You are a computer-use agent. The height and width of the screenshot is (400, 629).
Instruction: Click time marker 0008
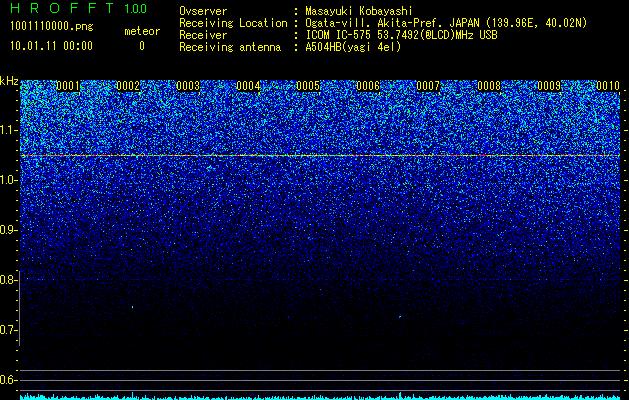click(x=489, y=86)
